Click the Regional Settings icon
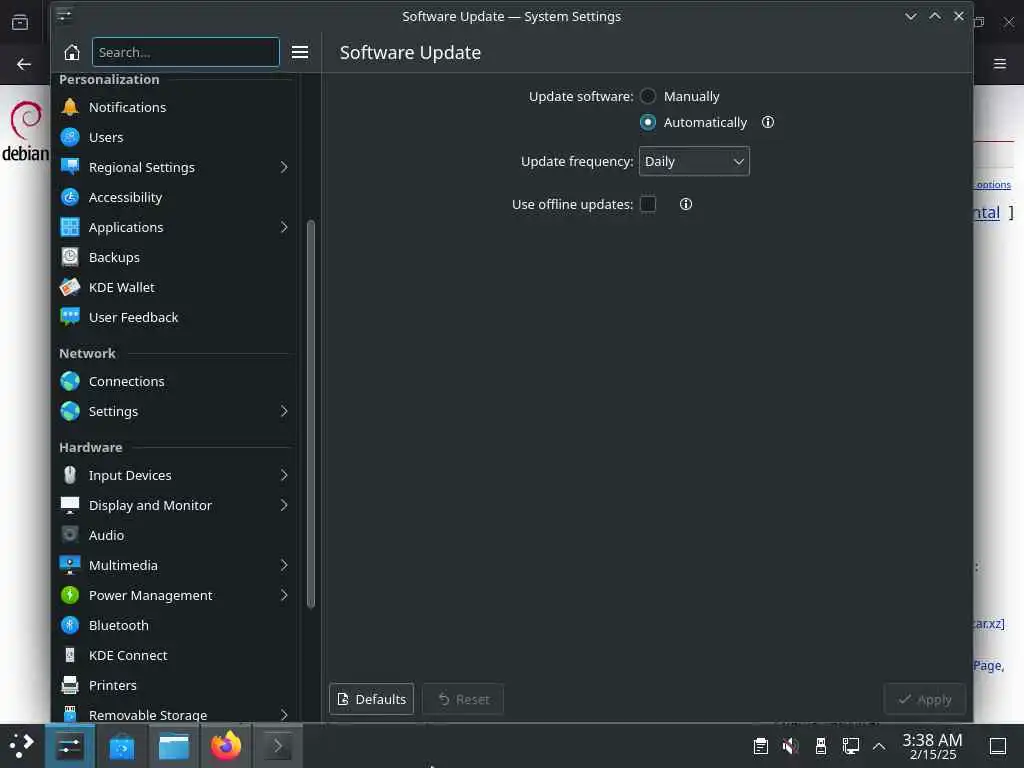 70,167
